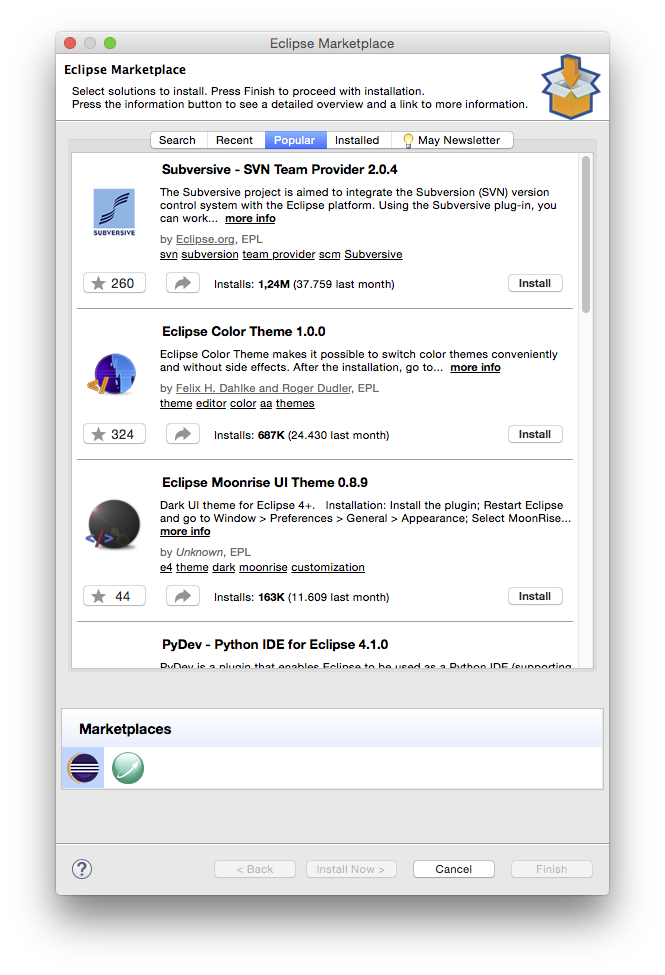665x975 pixels.
Task: Click the Install Now button
Action: point(351,869)
